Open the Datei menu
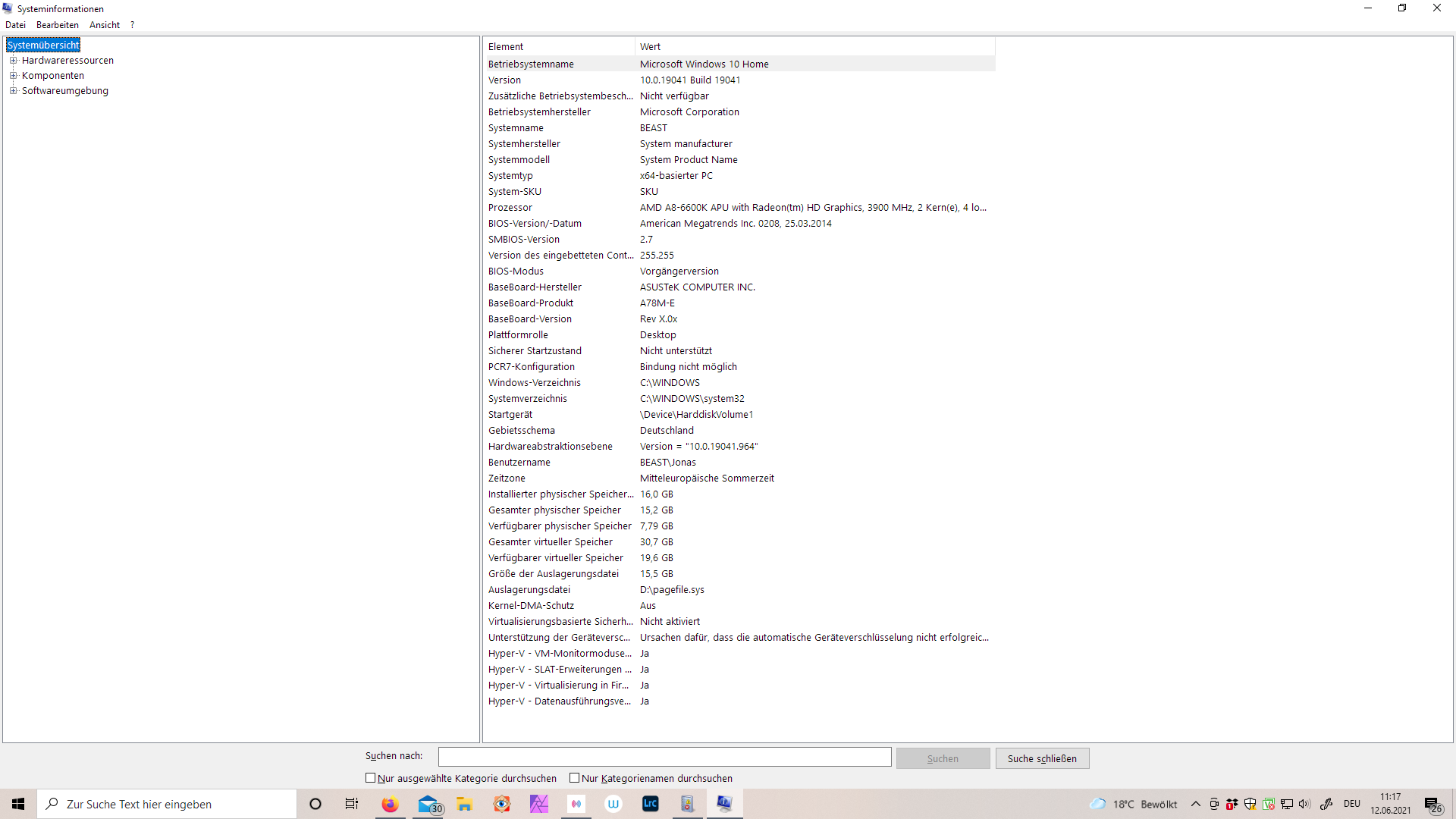This screenshot has height=819, width=1456. [x=15, y=25]
